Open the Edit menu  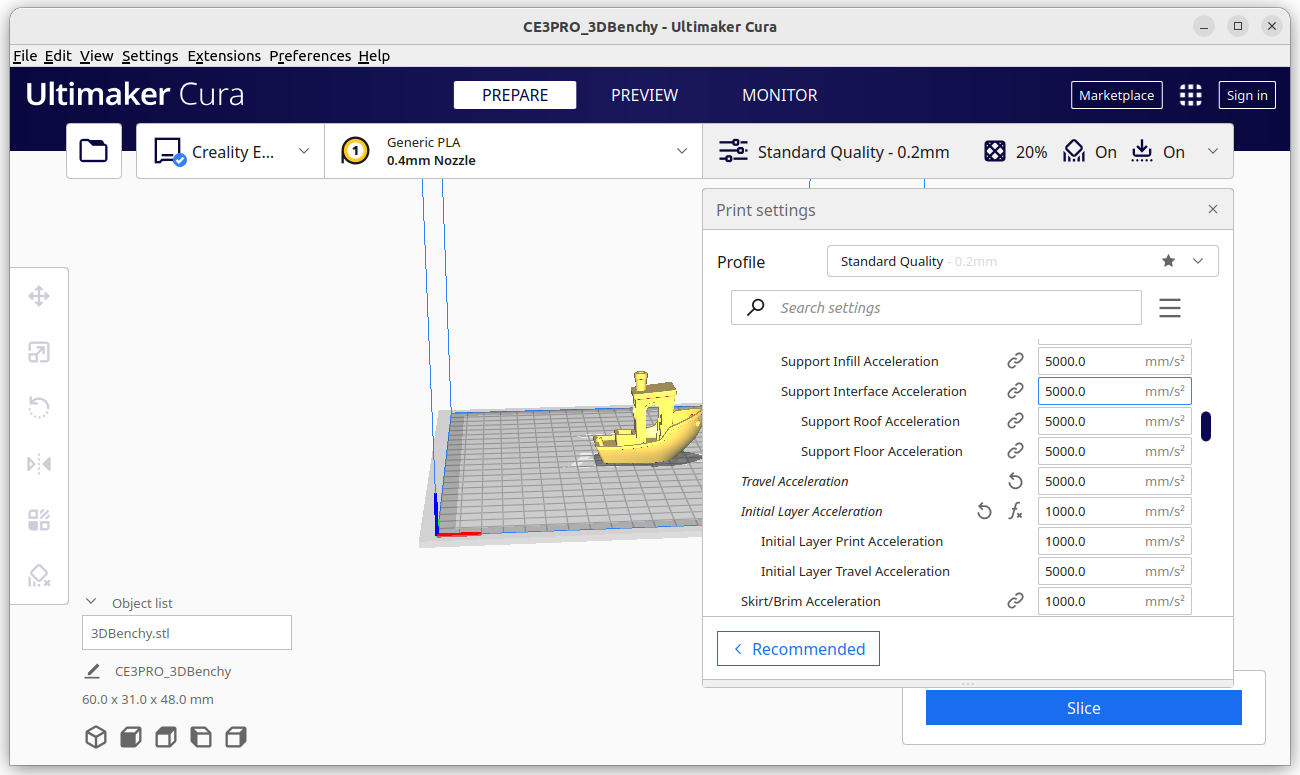click(x=58, y=56)
